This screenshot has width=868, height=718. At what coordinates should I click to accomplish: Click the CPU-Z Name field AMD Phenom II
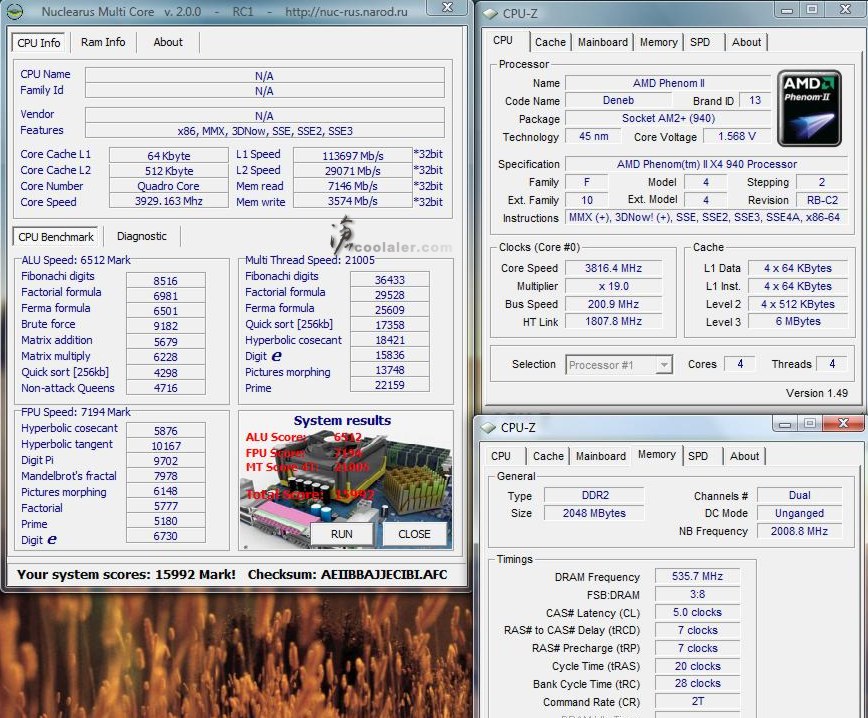[x=668, y=83]
